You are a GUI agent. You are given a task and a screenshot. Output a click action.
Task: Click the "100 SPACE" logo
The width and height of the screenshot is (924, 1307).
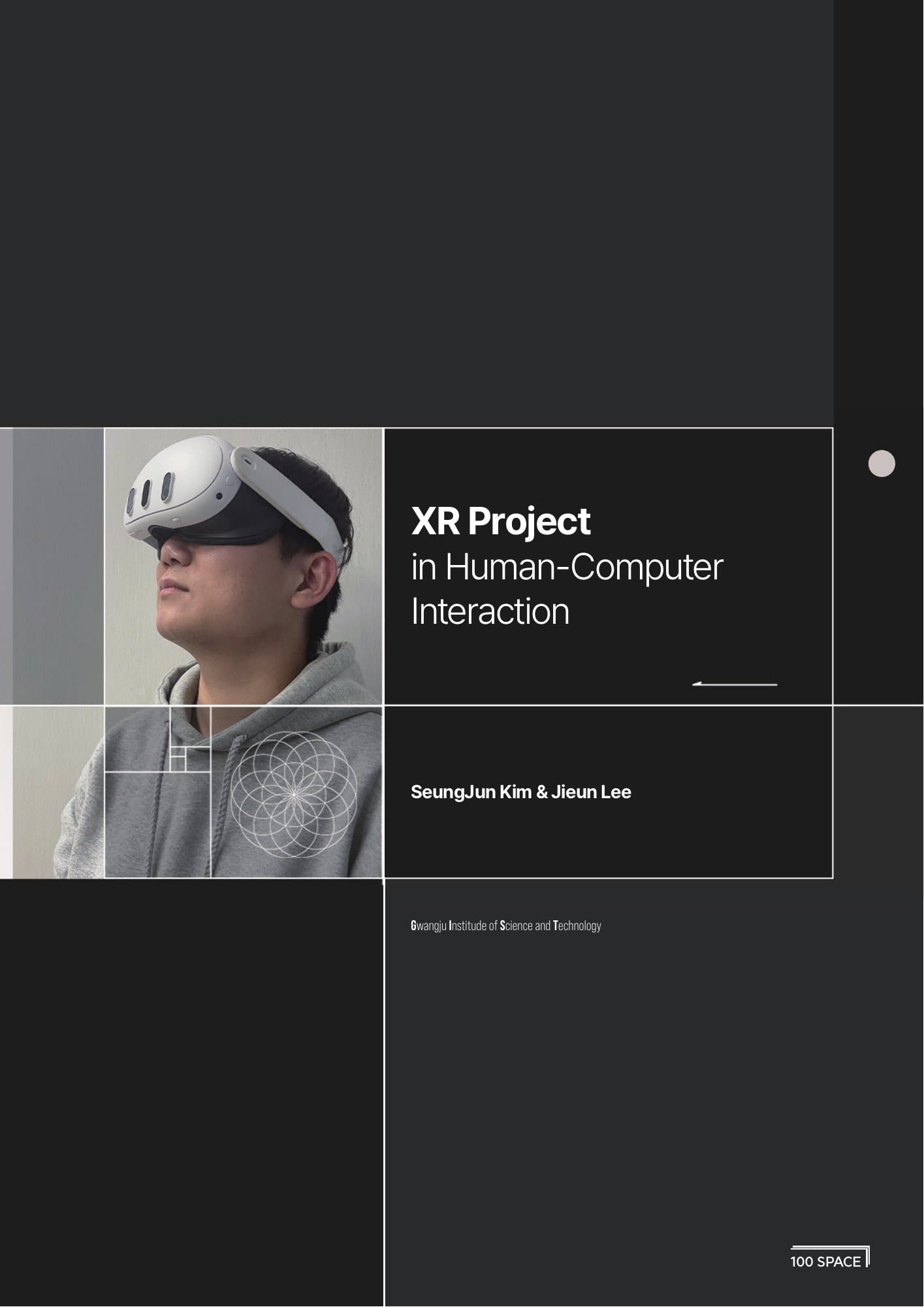click(x=830, y=1257)
